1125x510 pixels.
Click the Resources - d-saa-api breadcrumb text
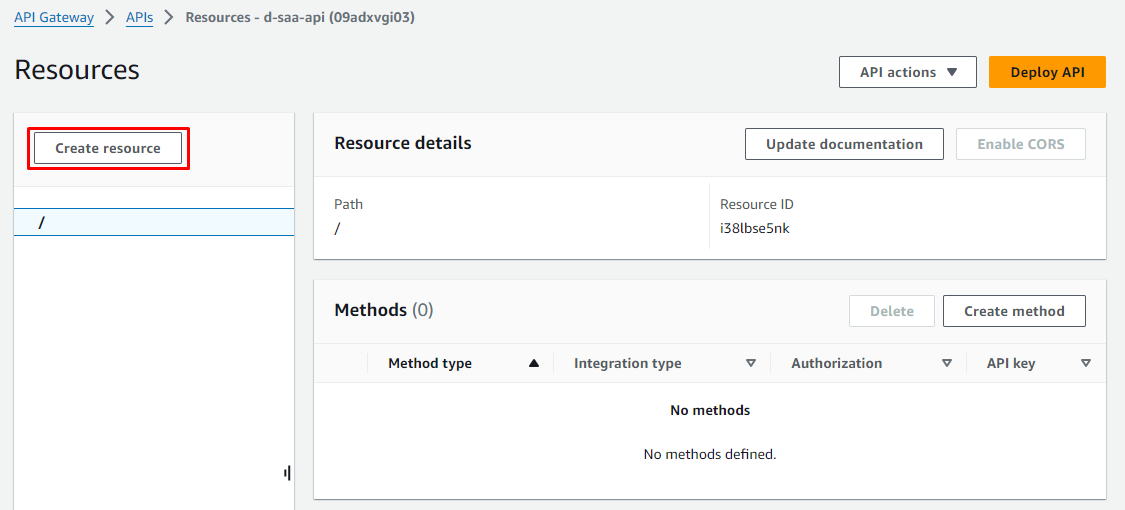[x=300, y=18]
